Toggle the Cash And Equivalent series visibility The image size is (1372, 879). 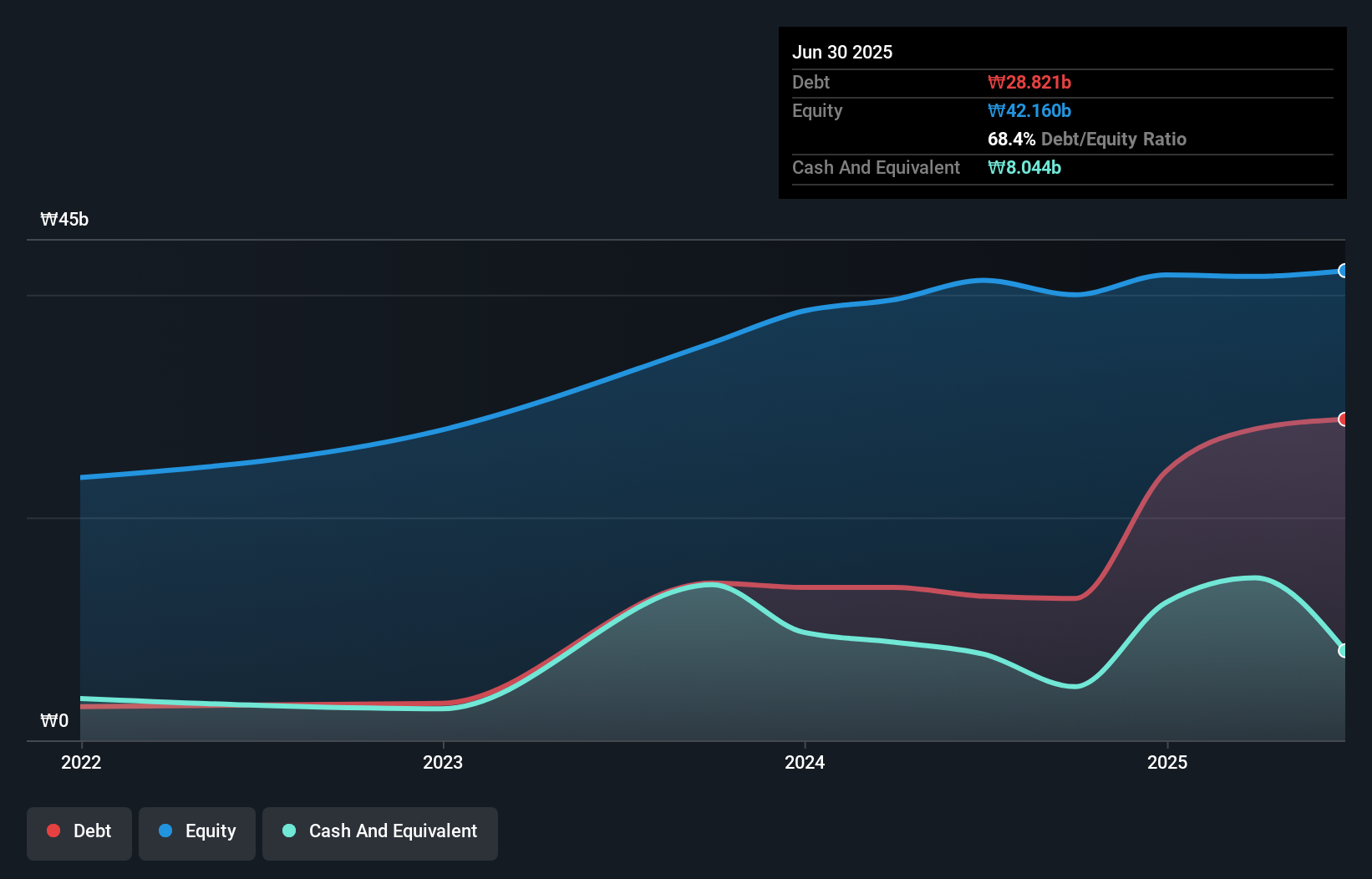click(379, 831)
